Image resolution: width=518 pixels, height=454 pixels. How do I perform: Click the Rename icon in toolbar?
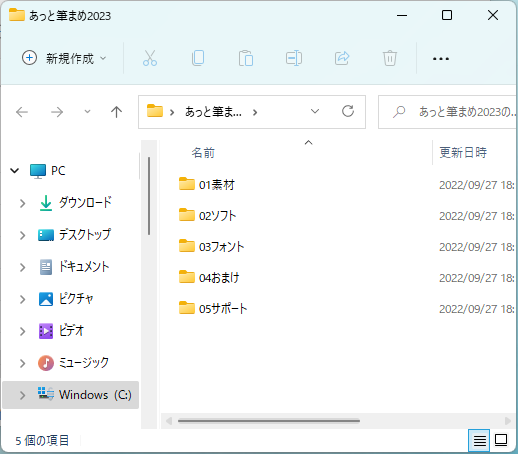tap(294, 58)
